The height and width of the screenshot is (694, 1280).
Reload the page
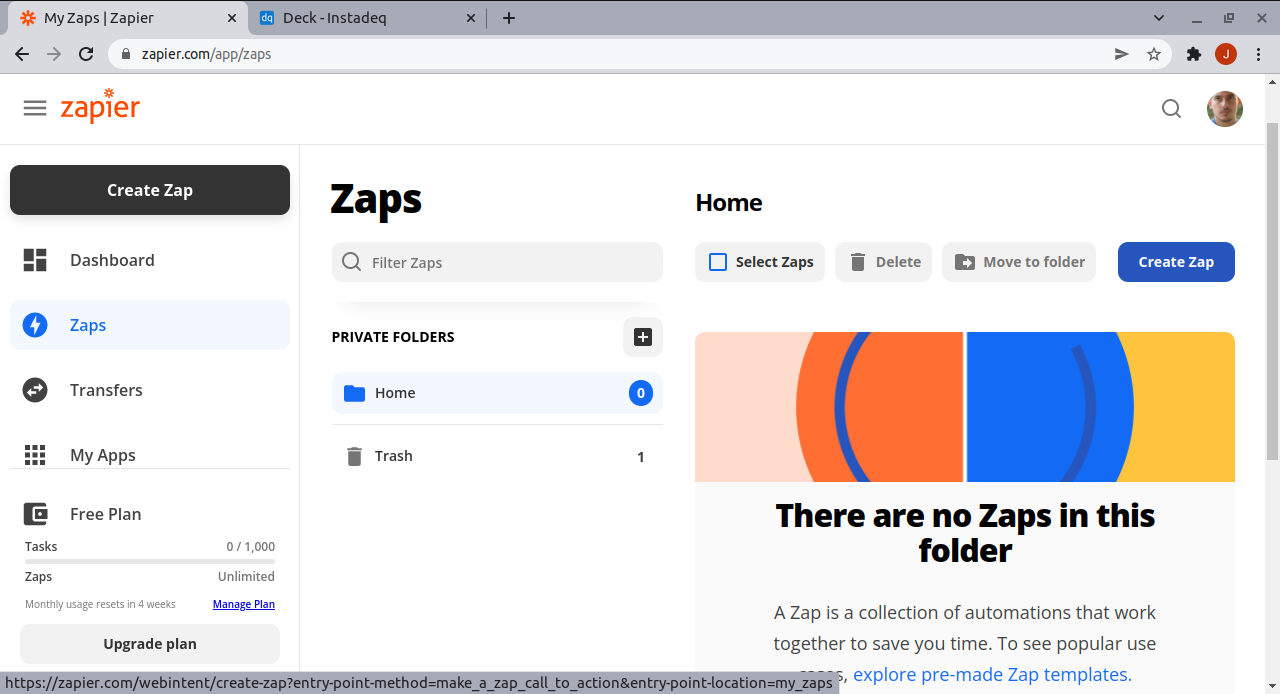click(86, 54)
